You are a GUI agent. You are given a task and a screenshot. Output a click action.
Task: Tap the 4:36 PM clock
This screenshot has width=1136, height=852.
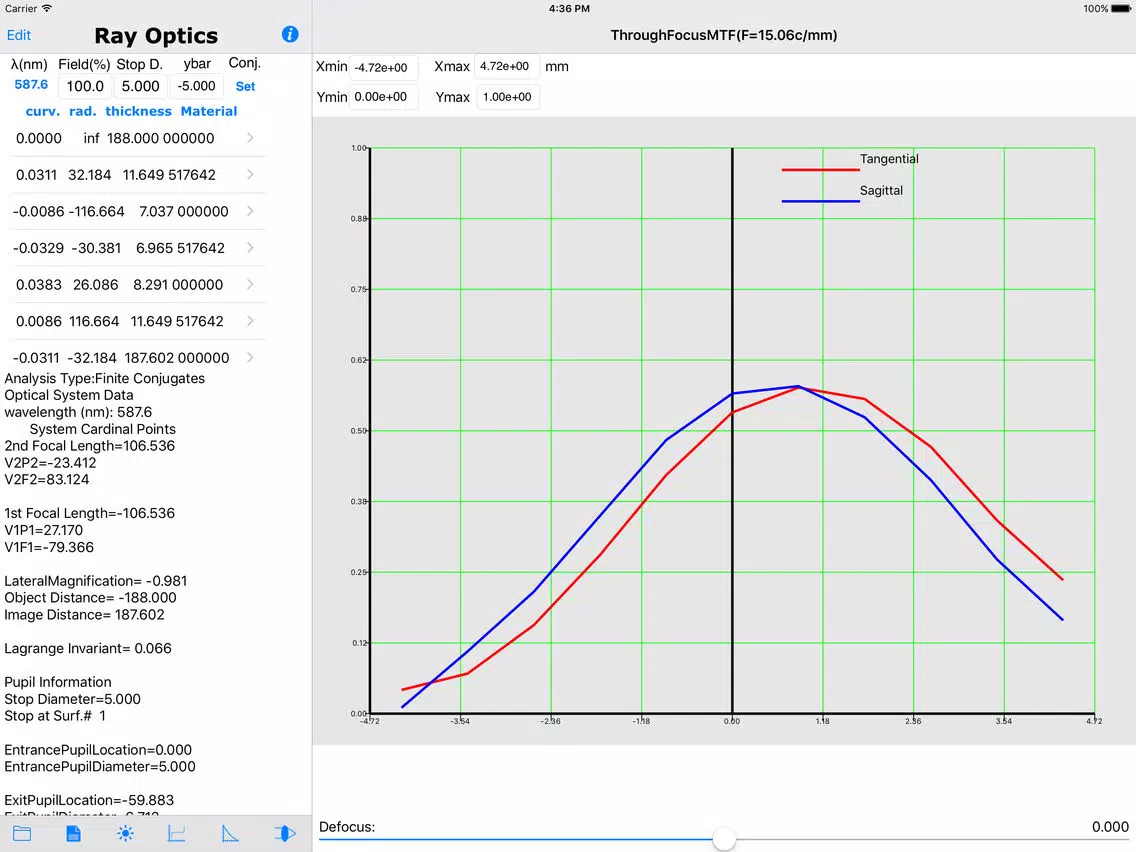point(569,9)
